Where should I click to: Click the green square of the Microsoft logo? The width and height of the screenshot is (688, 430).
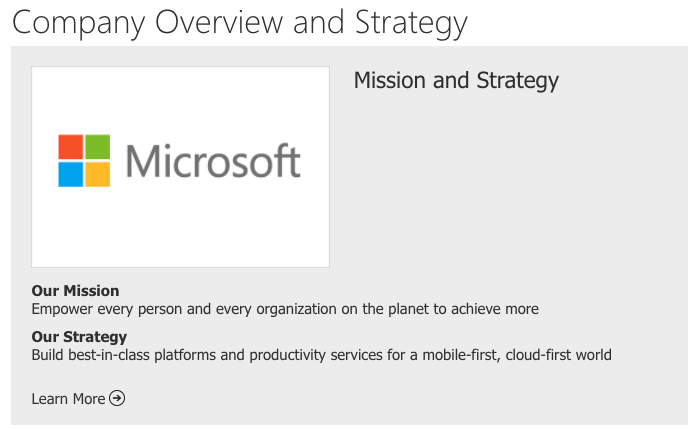click(x=97, y=147)
